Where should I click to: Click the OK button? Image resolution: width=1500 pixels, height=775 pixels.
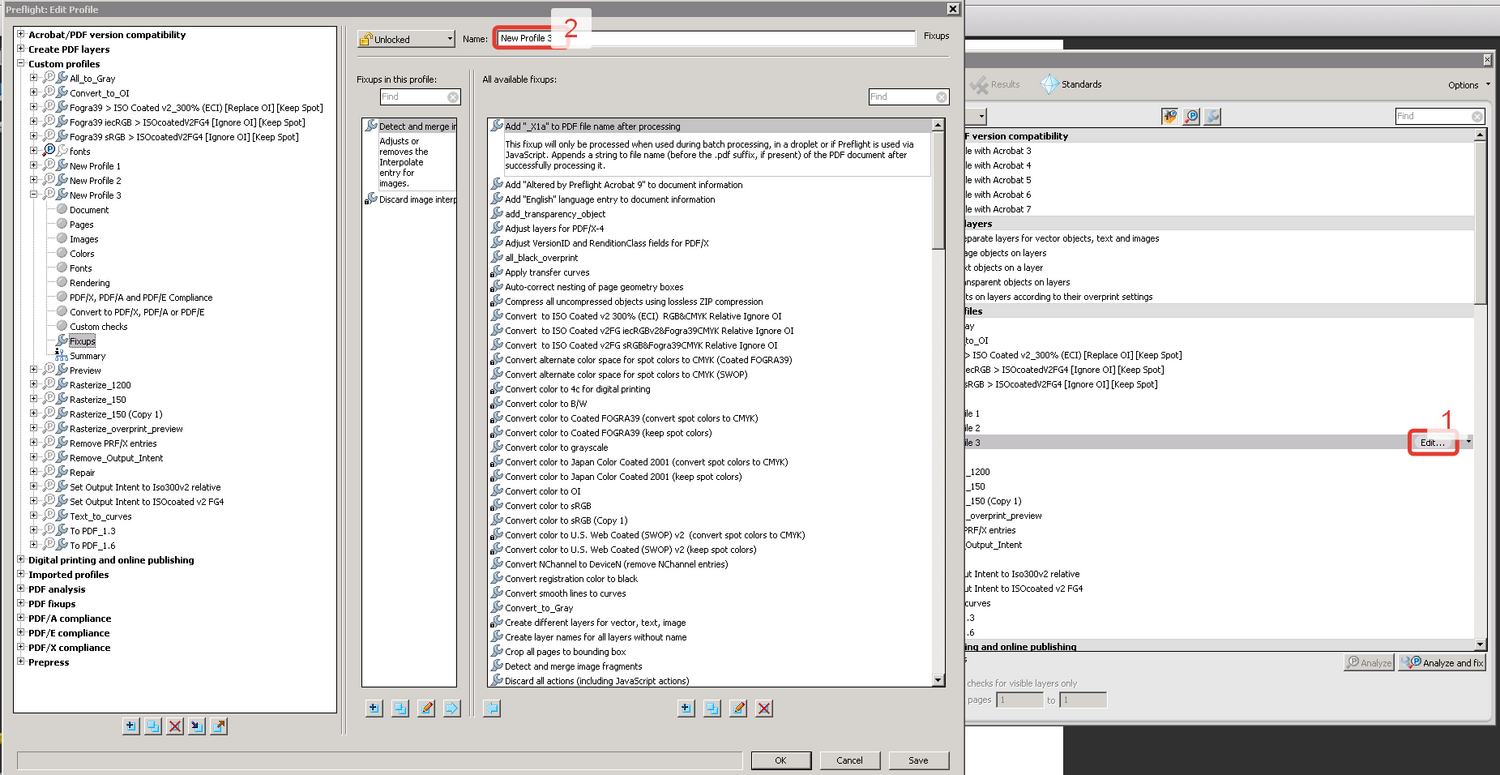pyautogui.click(x=780, y=760)
